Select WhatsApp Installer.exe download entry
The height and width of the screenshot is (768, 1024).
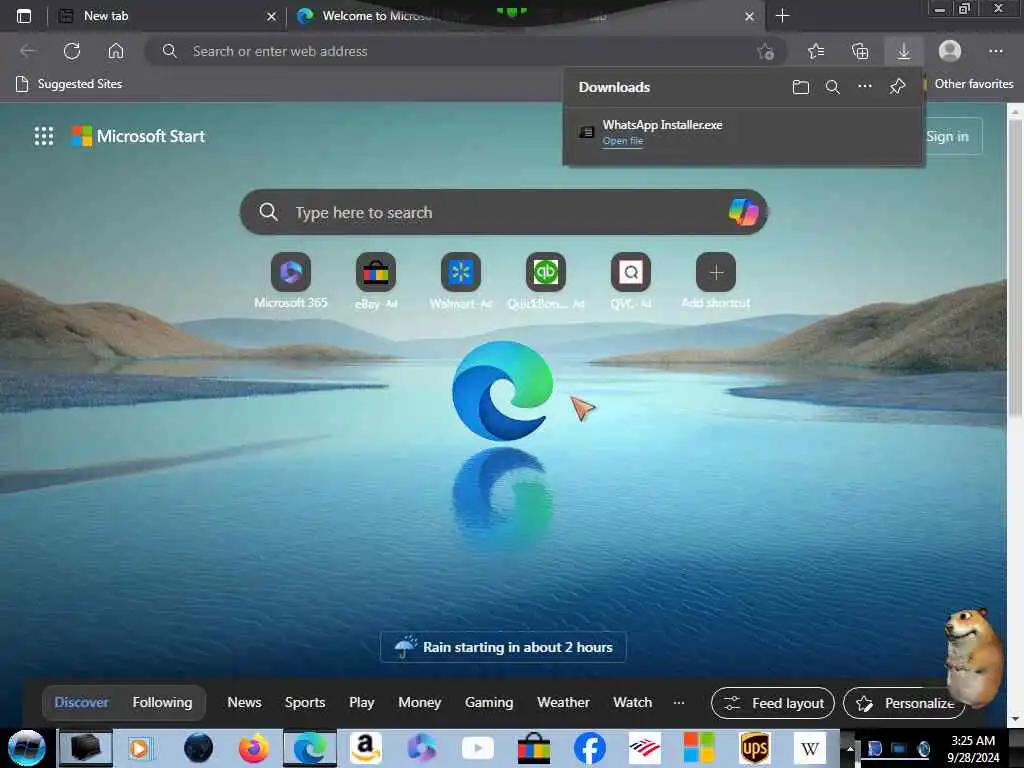point(743,133)
